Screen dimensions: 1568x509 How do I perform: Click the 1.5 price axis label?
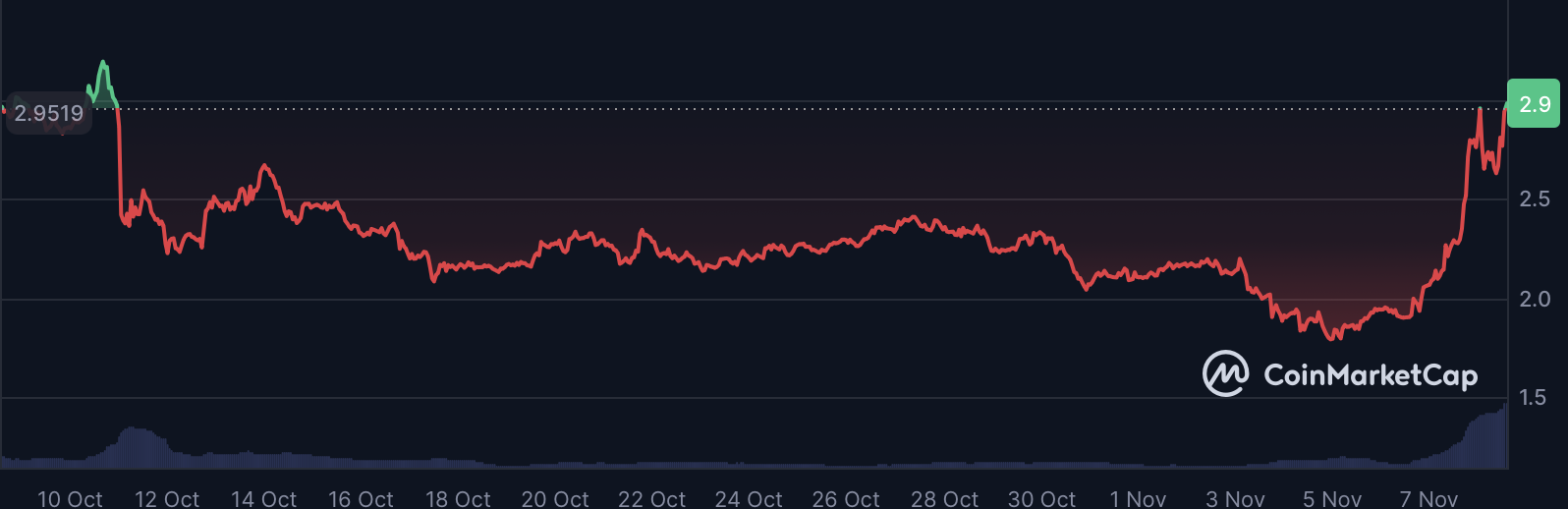coord(1534,398)
